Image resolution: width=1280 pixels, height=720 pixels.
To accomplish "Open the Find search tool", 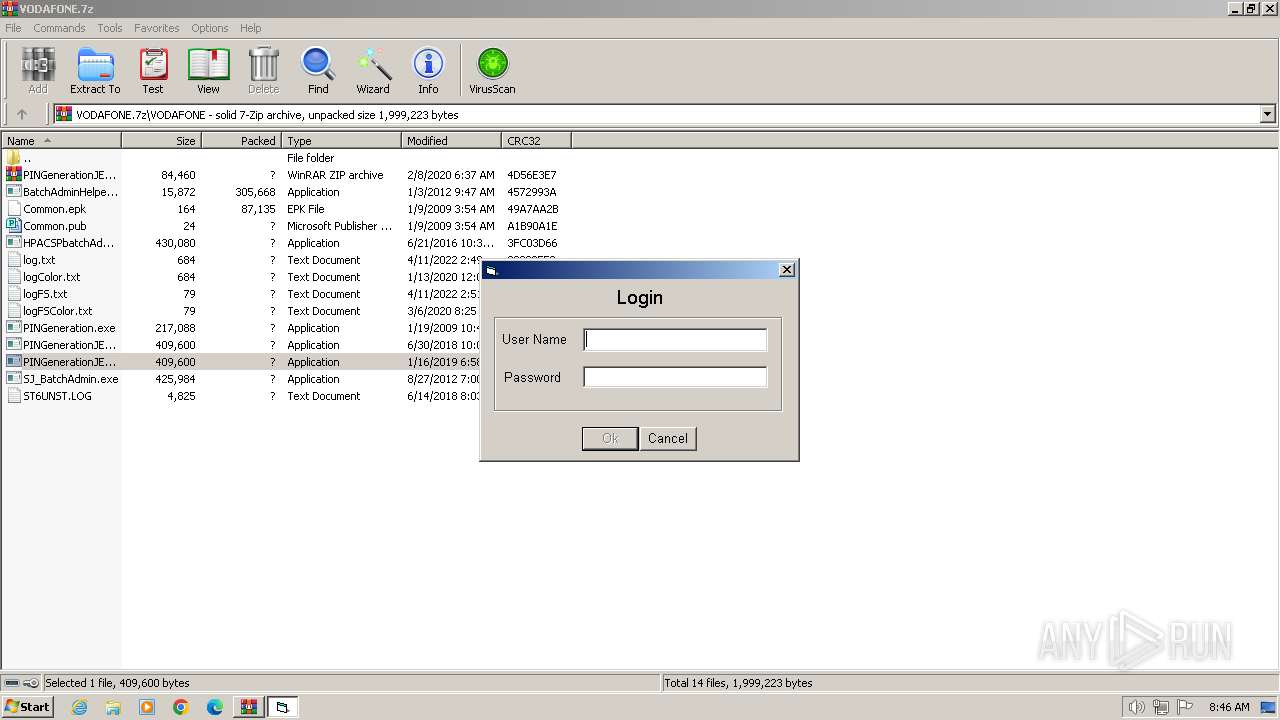I will [318, 71].
